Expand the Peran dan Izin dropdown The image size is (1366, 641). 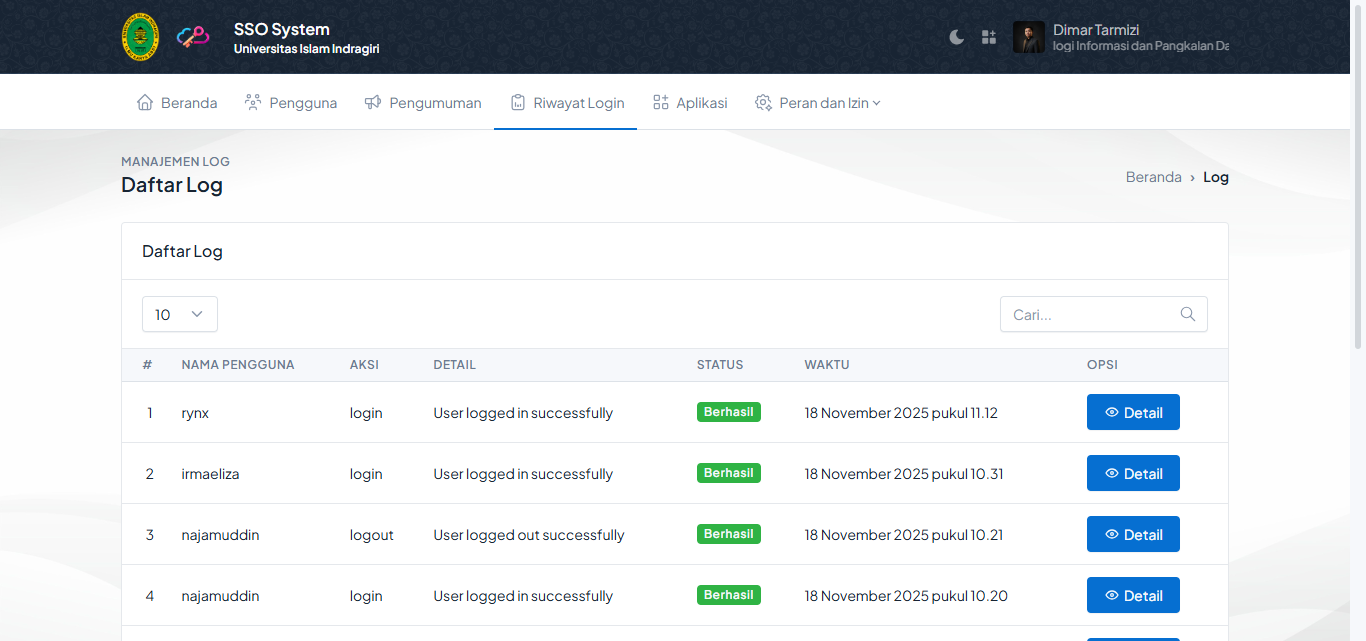coord(818,103)
